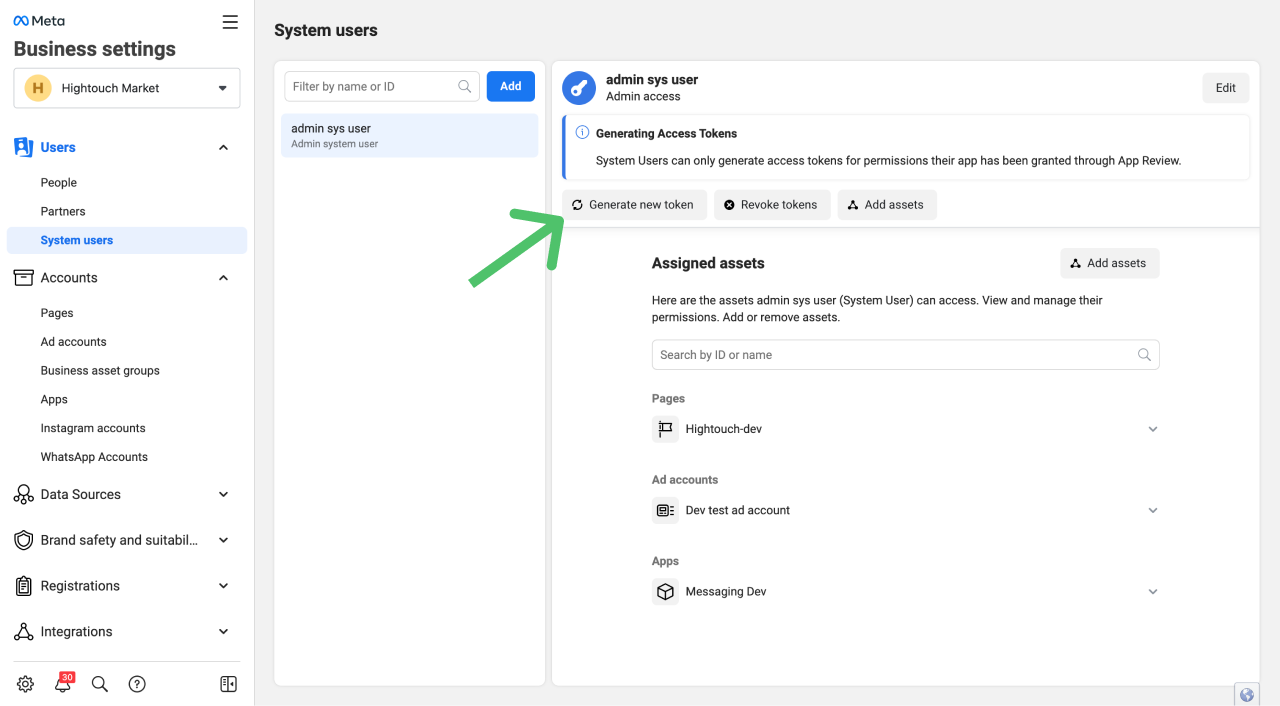The image size is (1280, 706).
Task: Expand the Data Sources section
Action: coord(222,494)
